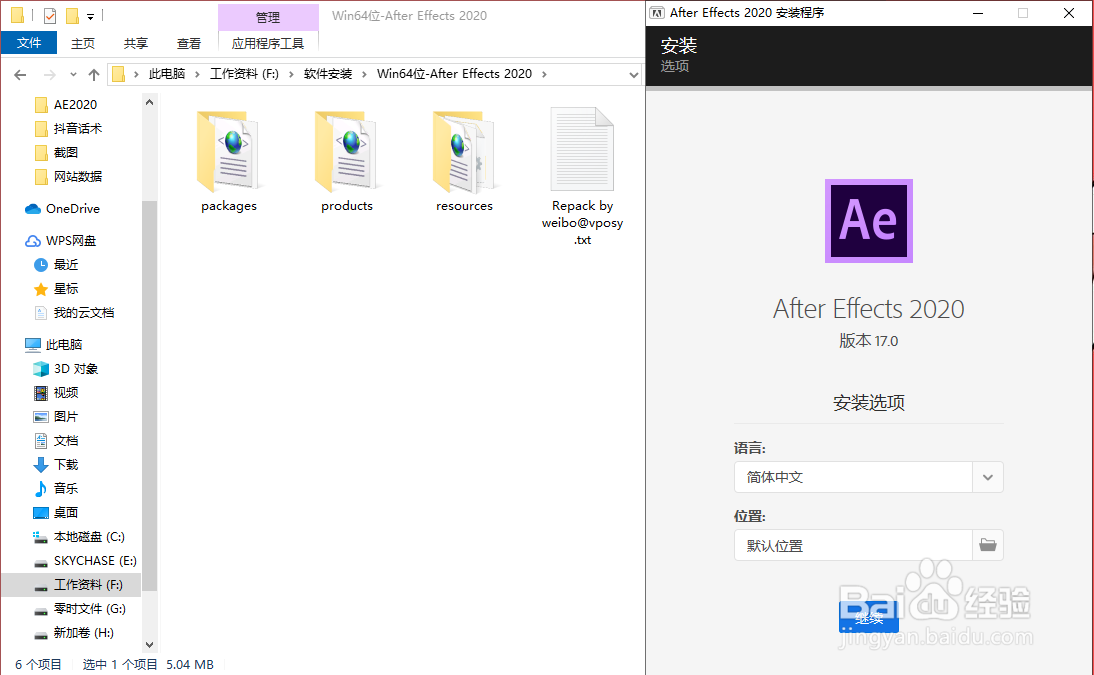Click the 安装选项 heading link area
This screenshot has height=675, width=1094.
point(868,403)
